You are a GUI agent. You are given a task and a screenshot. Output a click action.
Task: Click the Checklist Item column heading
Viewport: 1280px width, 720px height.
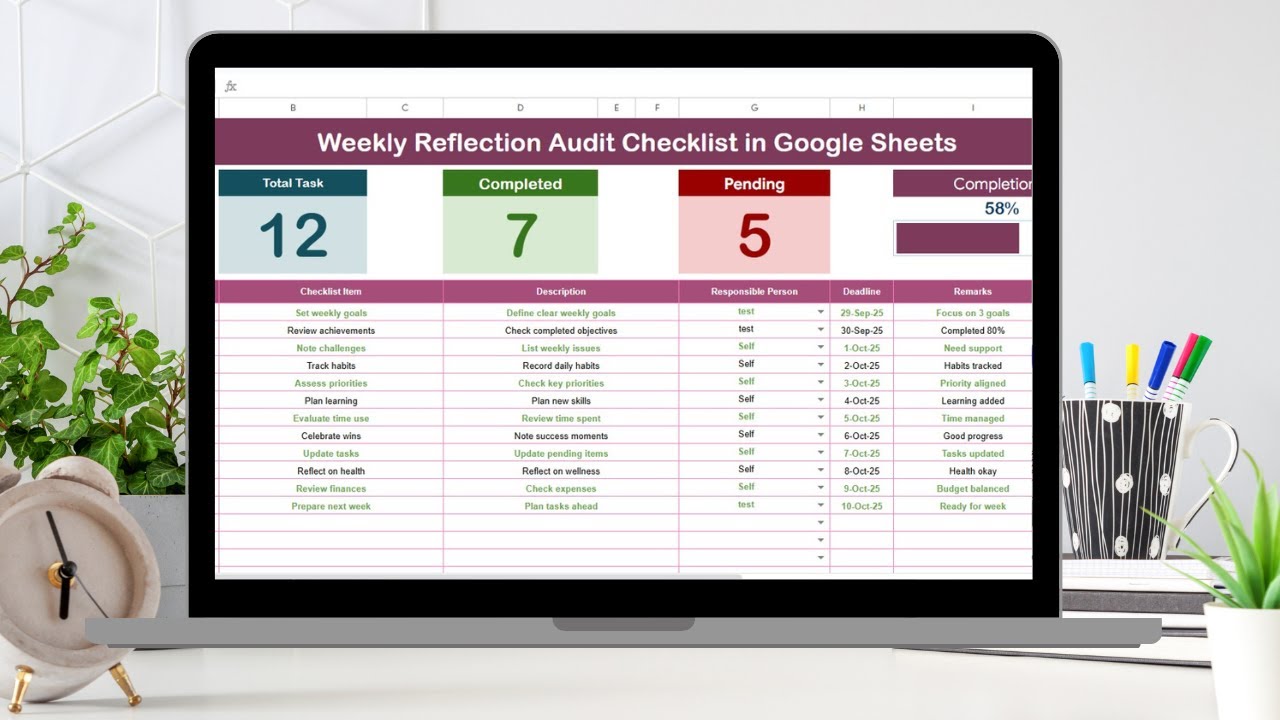click(x=331, y=292)
